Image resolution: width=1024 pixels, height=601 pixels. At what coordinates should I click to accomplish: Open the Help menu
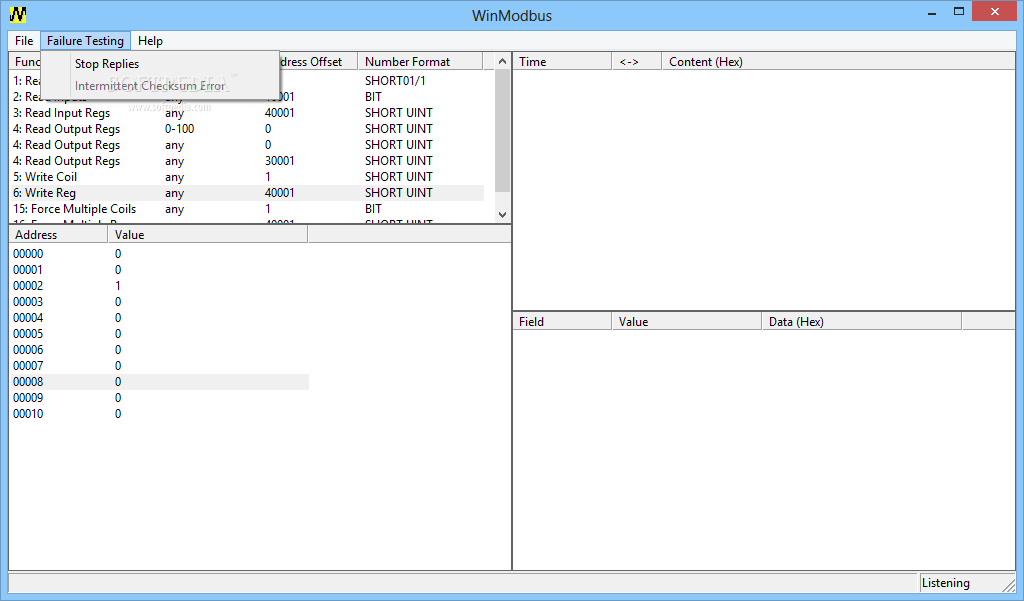pyautogui.click(x=150, y=41)
